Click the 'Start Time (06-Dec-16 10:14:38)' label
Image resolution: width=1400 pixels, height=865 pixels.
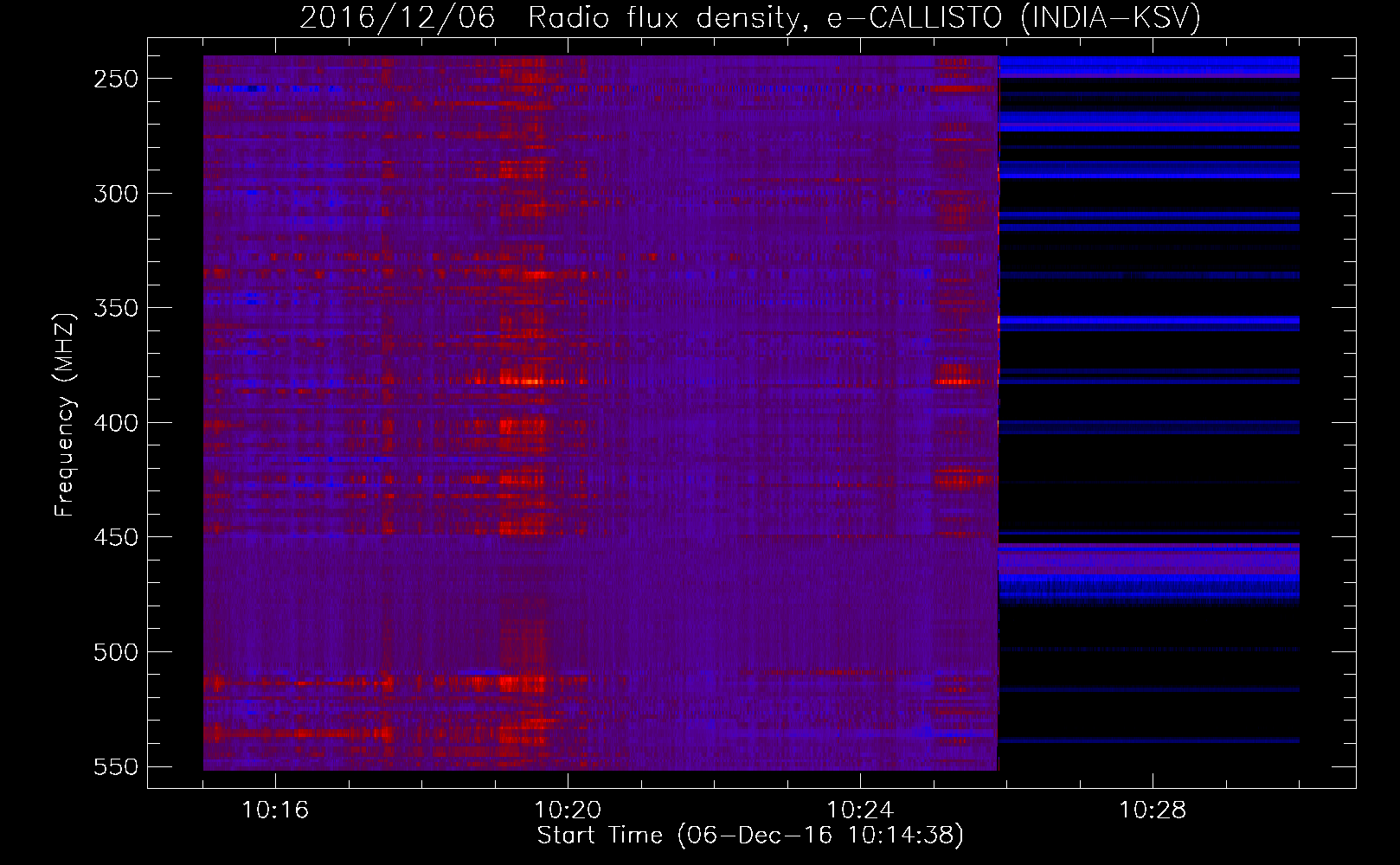(x=750, y=836)
